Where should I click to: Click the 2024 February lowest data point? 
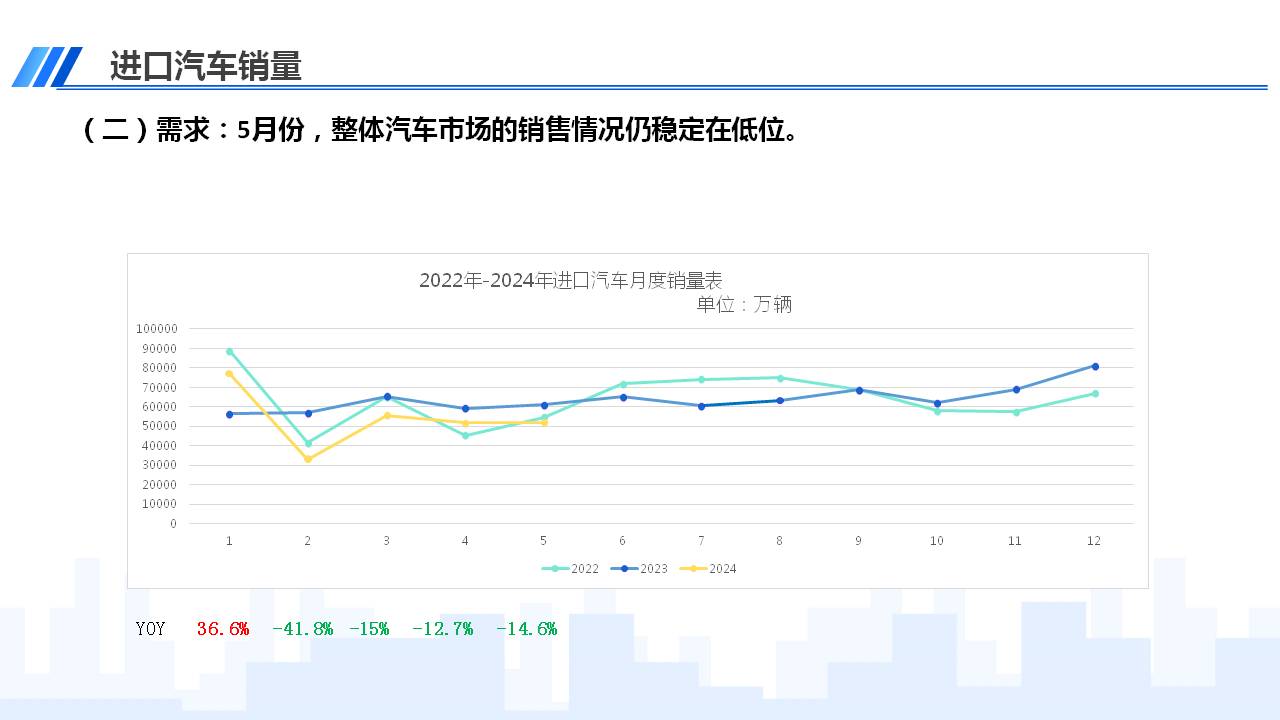pos(308,459)
